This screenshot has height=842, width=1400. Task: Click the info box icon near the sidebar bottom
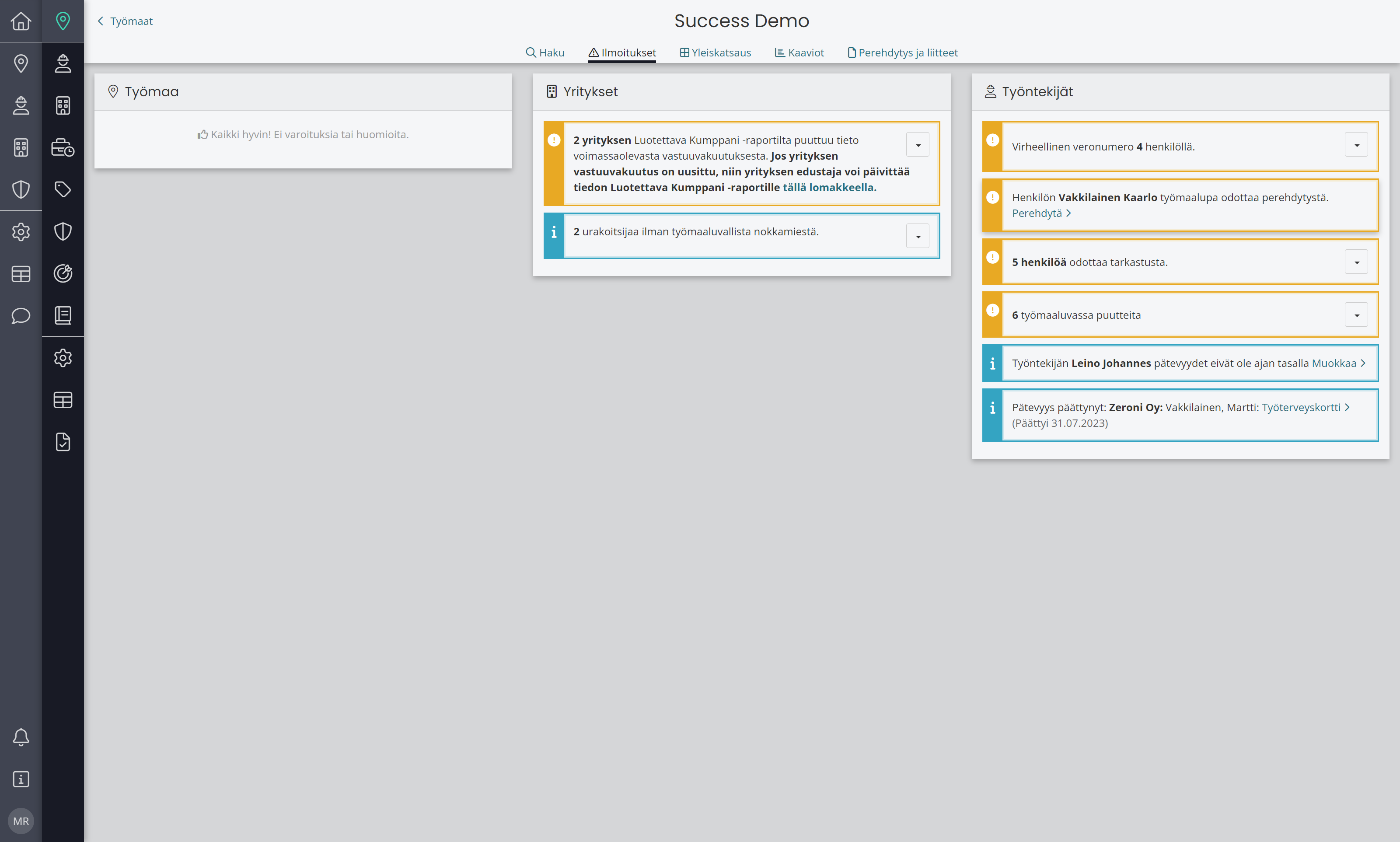pyautogui.click(x=21, y=779)
